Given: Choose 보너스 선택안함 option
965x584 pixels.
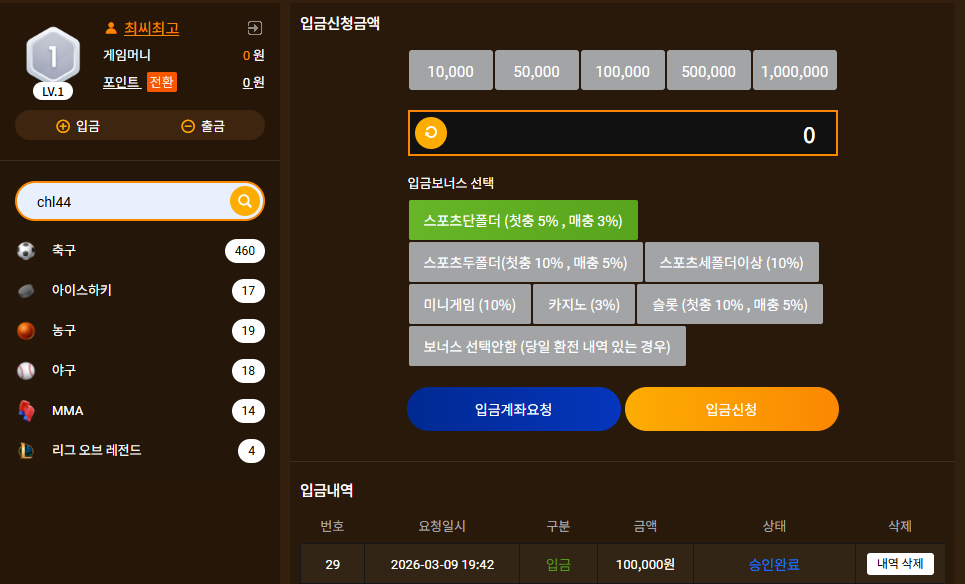Looking at the screenshot, I should pyautogui.click(x=547, y=346).
